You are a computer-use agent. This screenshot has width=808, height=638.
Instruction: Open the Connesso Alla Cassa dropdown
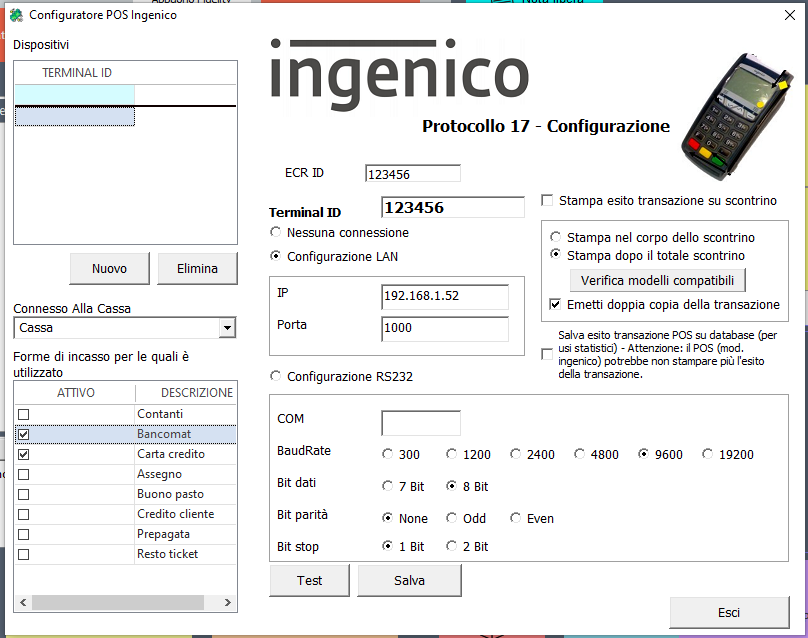point(227,328)
